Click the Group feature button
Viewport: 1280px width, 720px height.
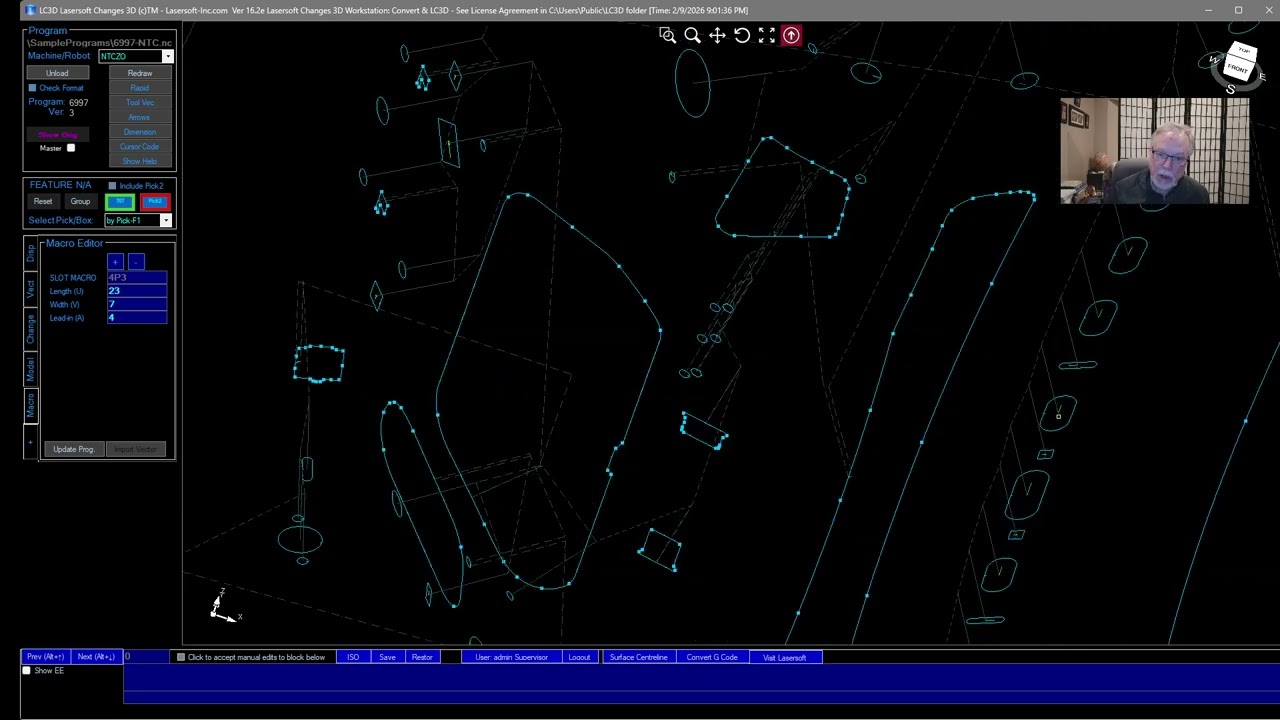[80, 201]
